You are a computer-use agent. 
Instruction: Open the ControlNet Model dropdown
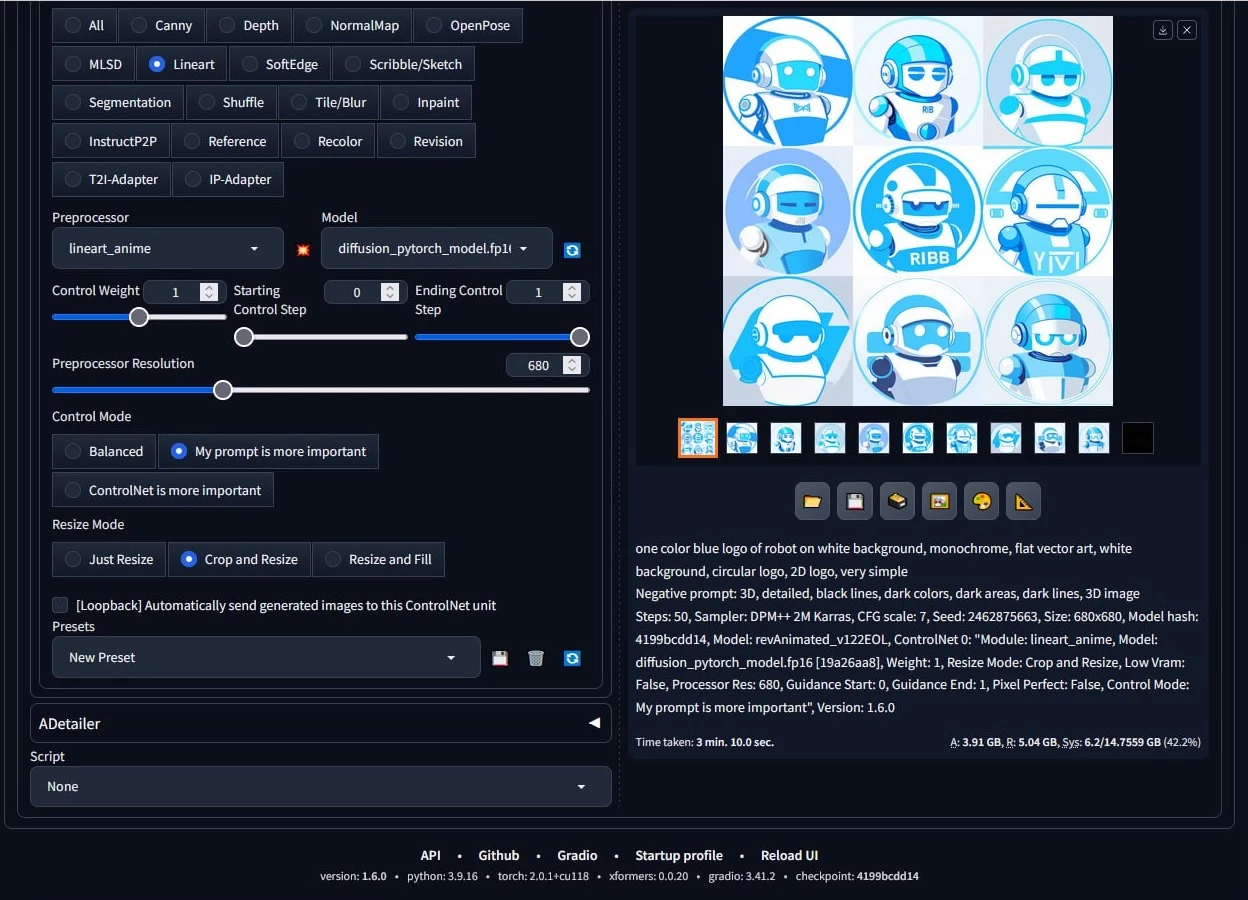pyautogui.click(x=437, y=248)
